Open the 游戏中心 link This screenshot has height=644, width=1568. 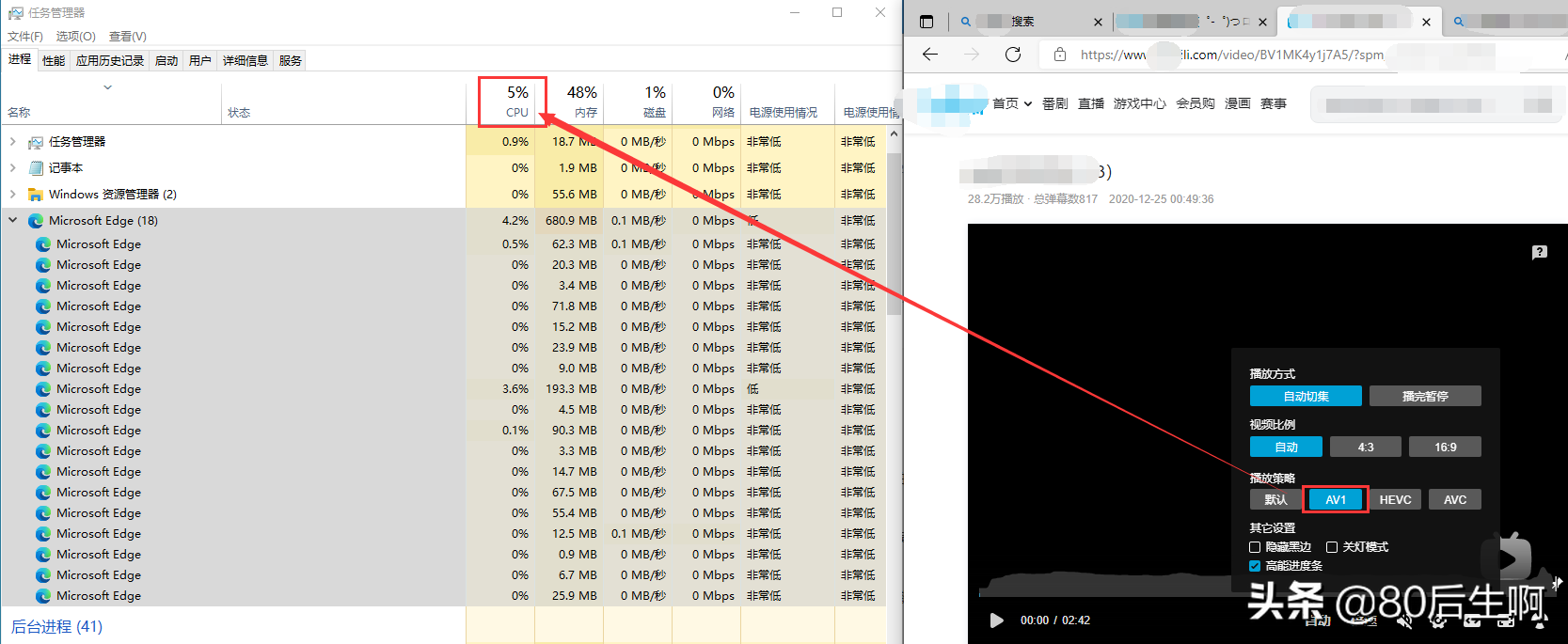1140,103
